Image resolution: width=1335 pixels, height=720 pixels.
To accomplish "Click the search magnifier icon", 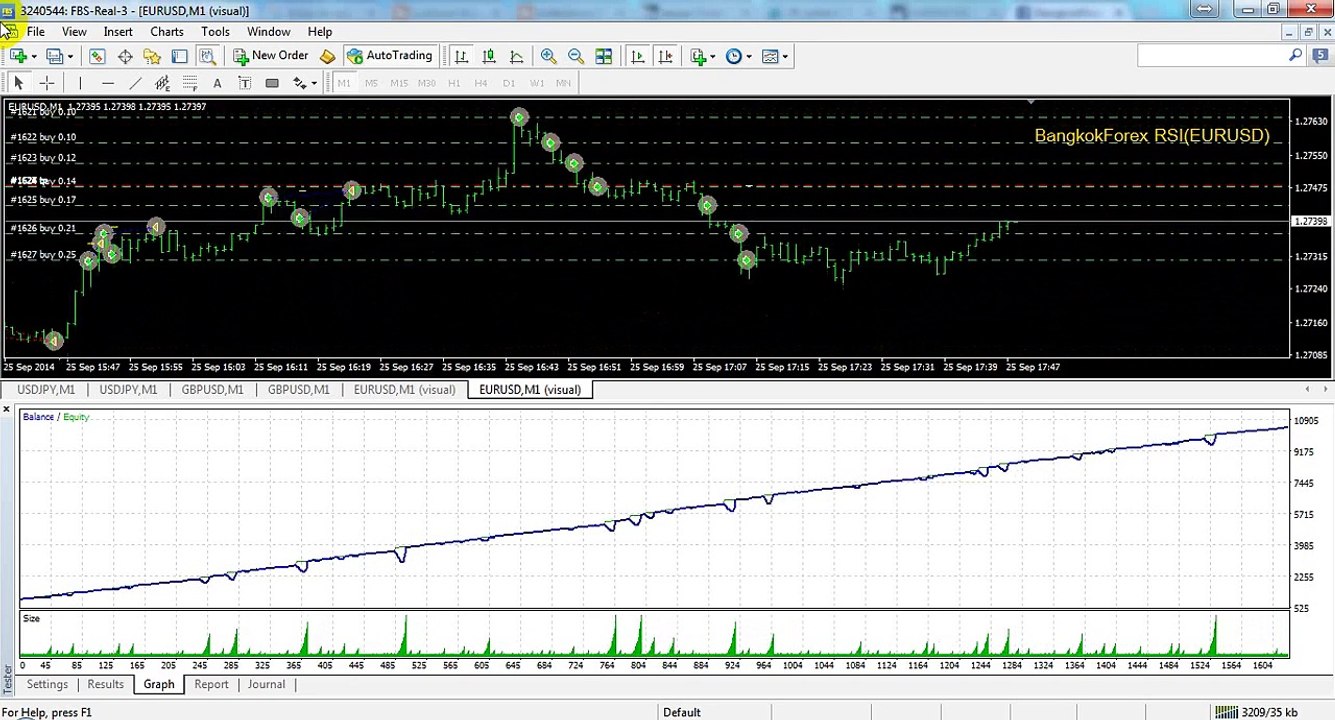I will point(1296,57).
